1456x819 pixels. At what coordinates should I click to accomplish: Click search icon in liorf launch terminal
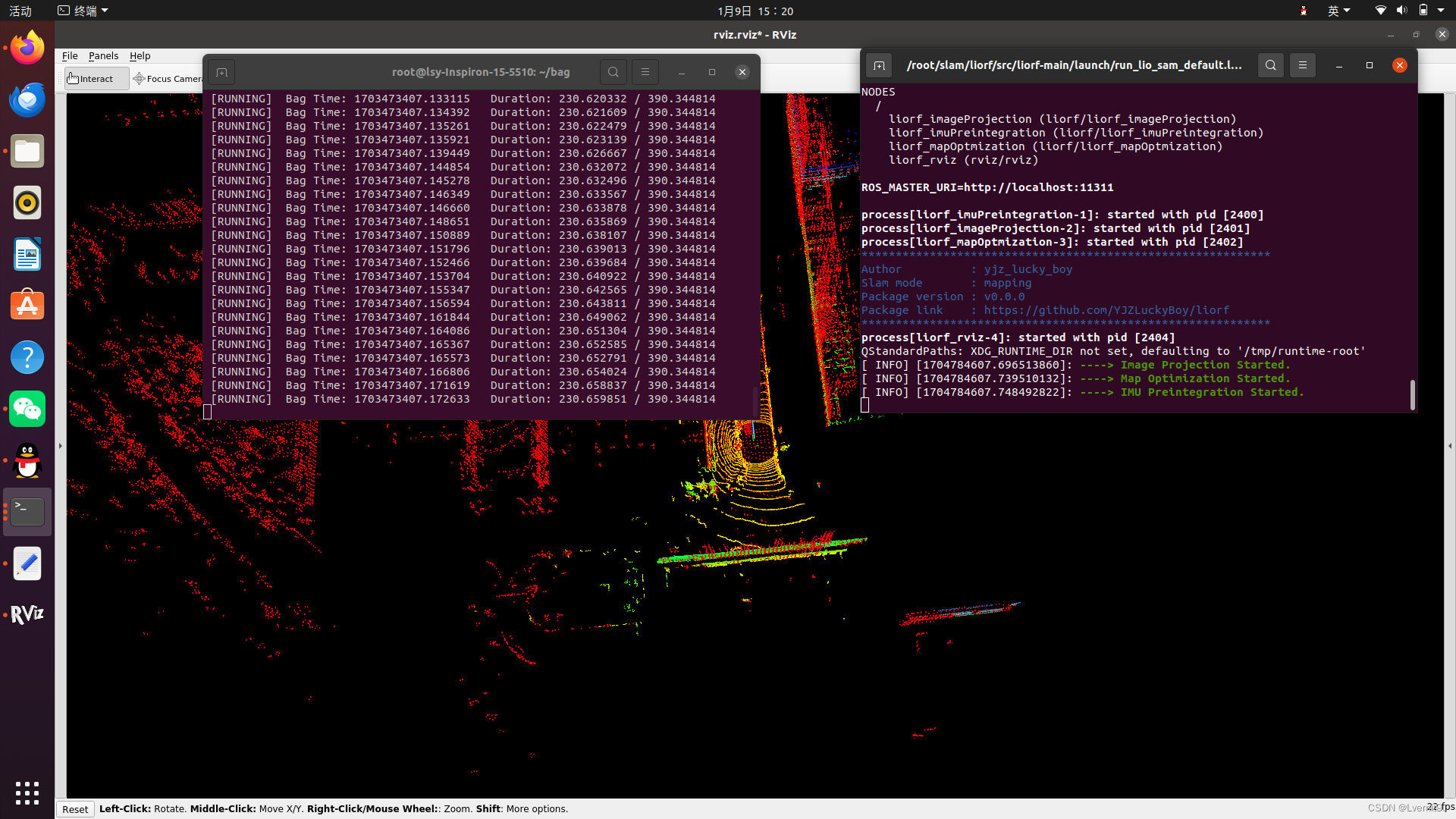pos(1270,65)
